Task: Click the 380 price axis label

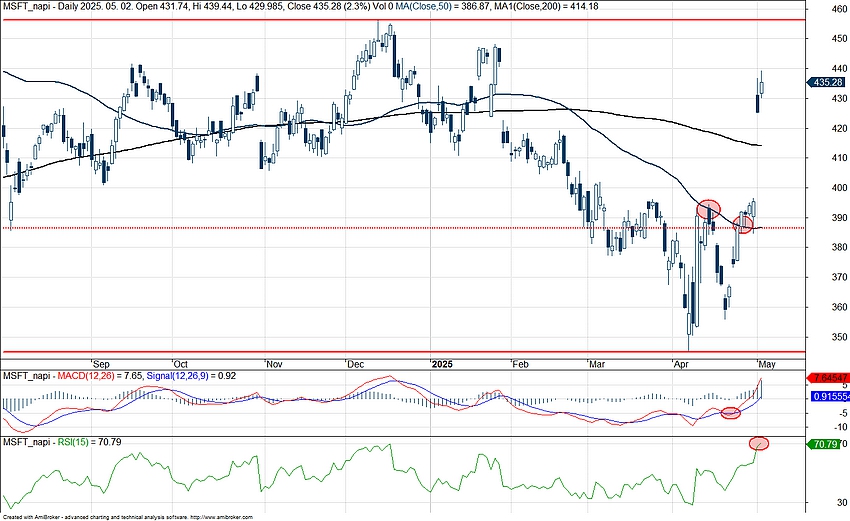Action: pyautogui.click(x=840, y=247)
